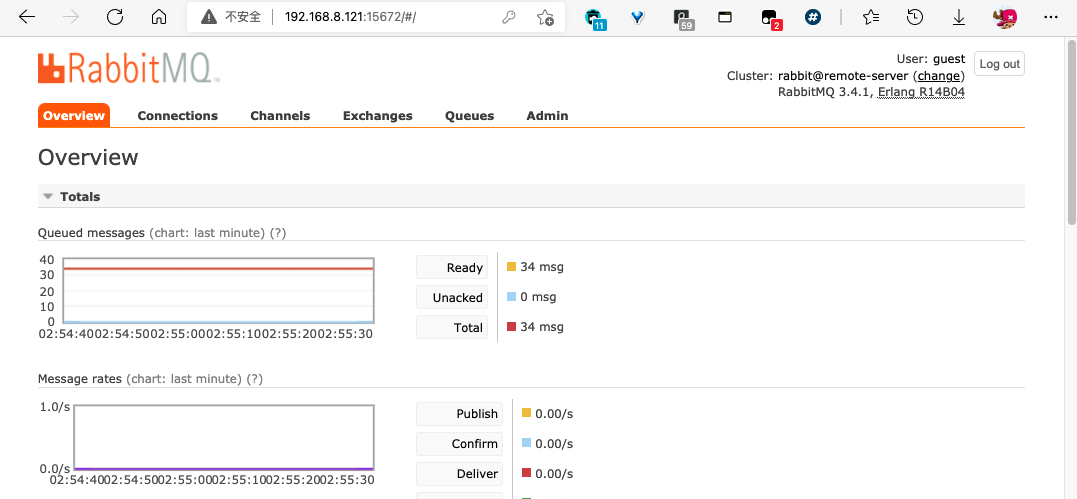Click the cluster change link
The width and height of the screenshot is (1077, 499).
pyautogui.click(x=938, y=76)
